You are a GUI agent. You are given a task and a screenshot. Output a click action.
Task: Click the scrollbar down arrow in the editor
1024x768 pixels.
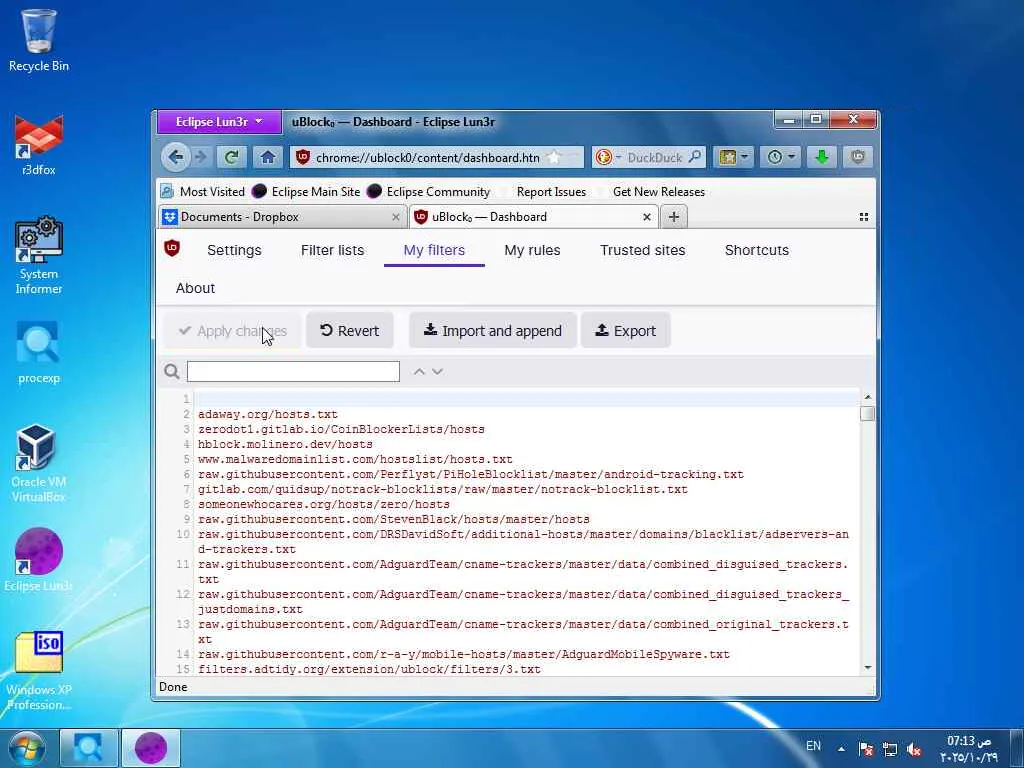click(867, 667)
